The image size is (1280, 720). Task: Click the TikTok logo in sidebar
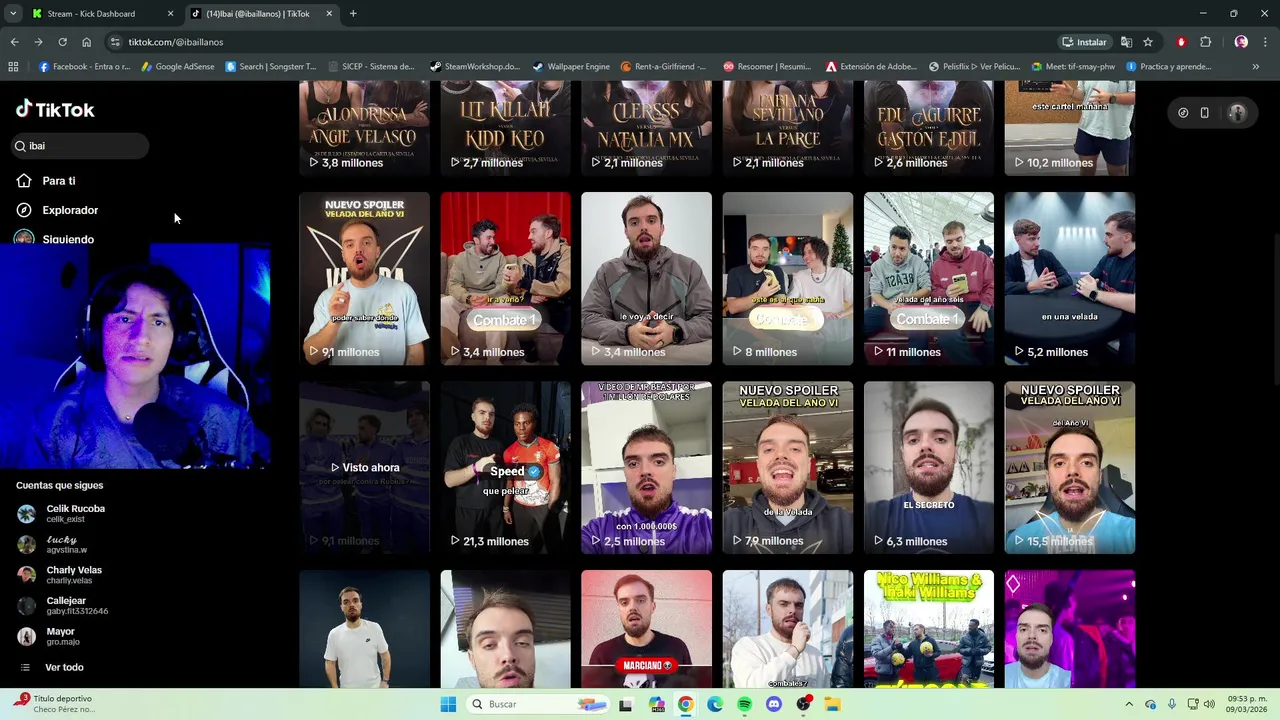pyautogui.click(x=55, y=109)
